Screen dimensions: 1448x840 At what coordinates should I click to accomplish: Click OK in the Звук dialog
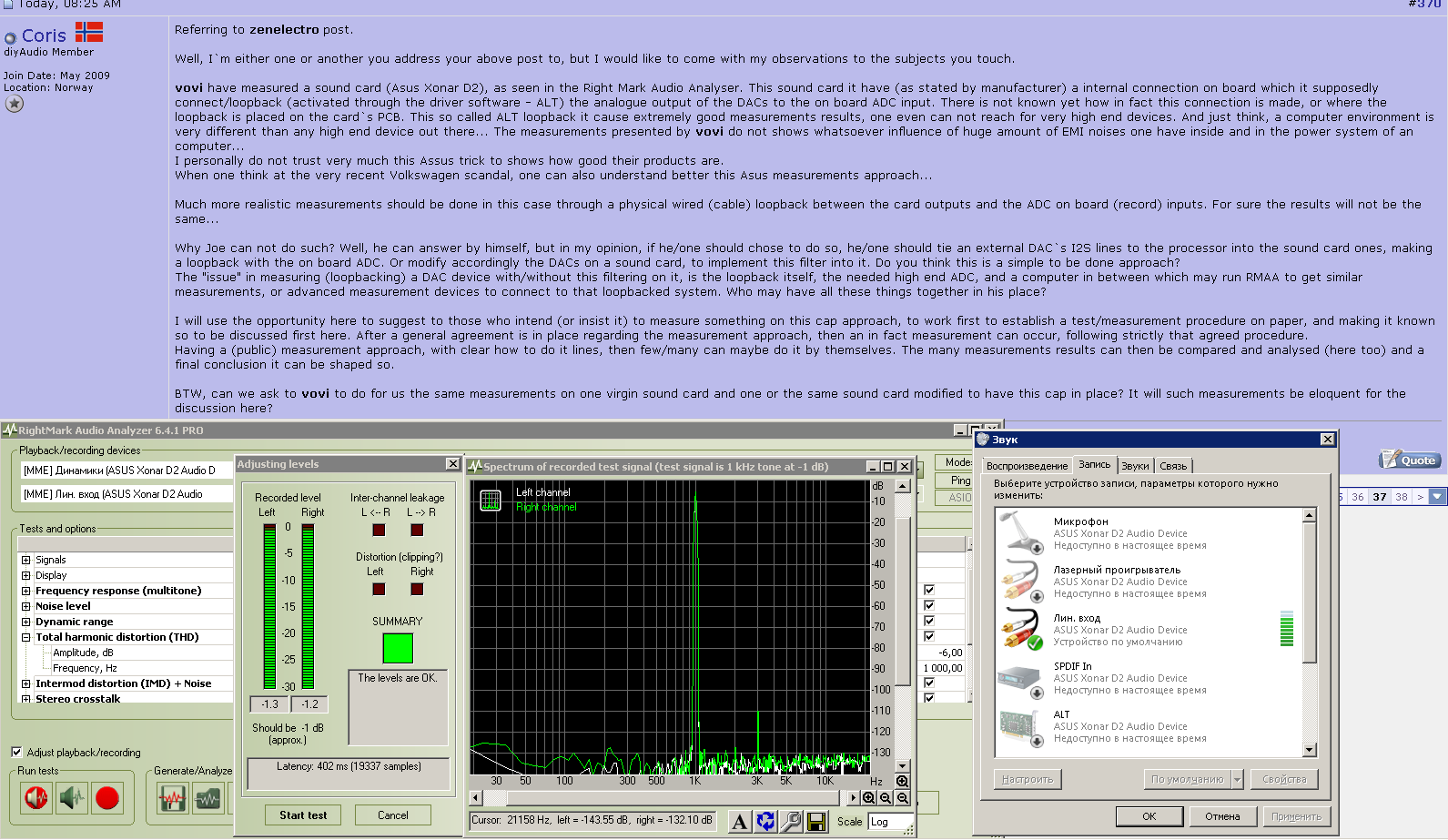(1149, 816)
